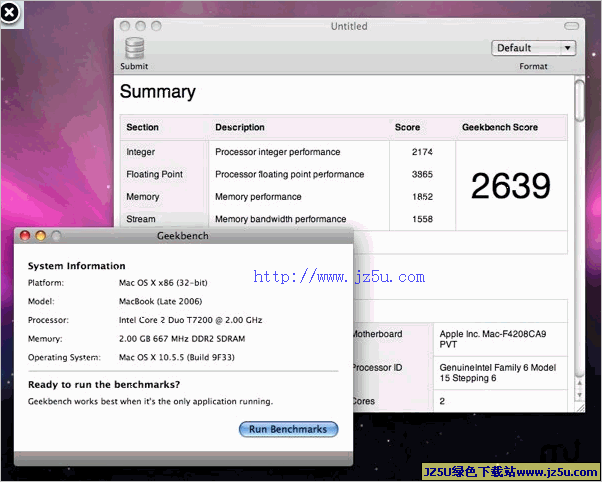
Task: Click the stream score 1558
Action: pos(422,219)
